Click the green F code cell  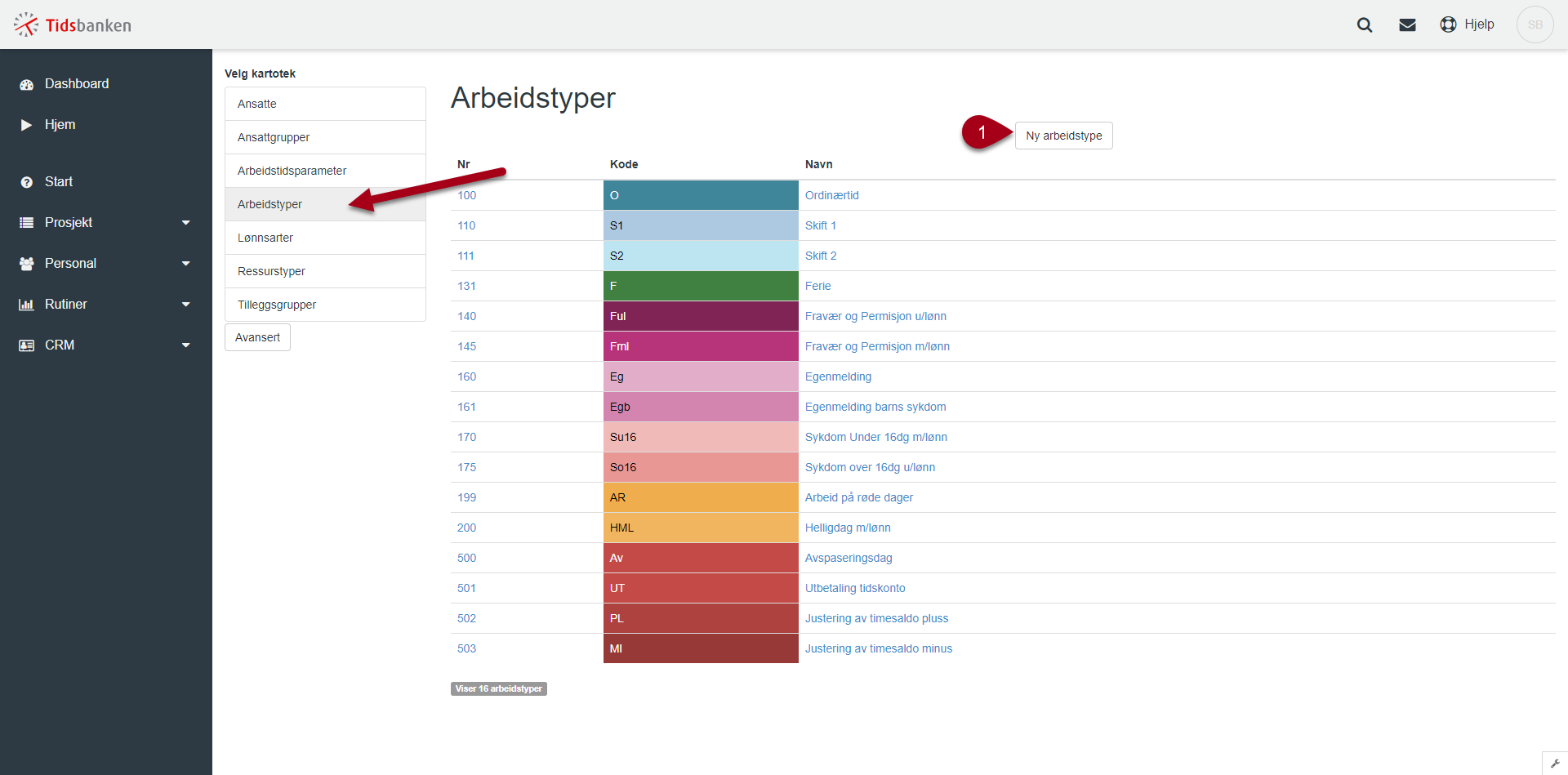click(x=701, y=286)
